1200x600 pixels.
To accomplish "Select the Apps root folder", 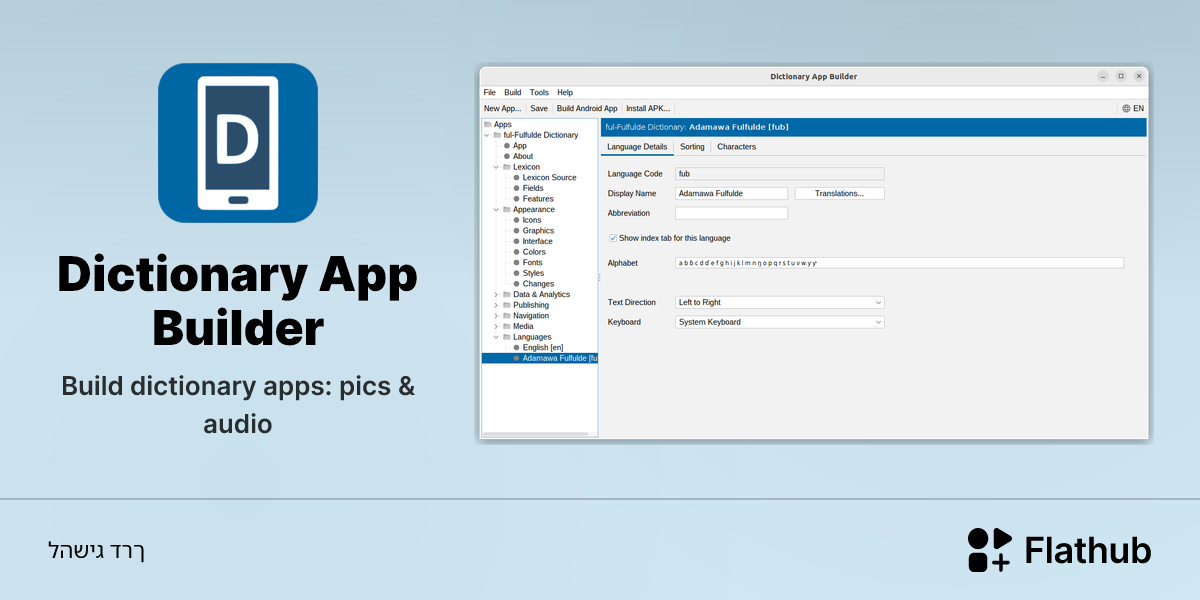I will click(x=497, y=124).
